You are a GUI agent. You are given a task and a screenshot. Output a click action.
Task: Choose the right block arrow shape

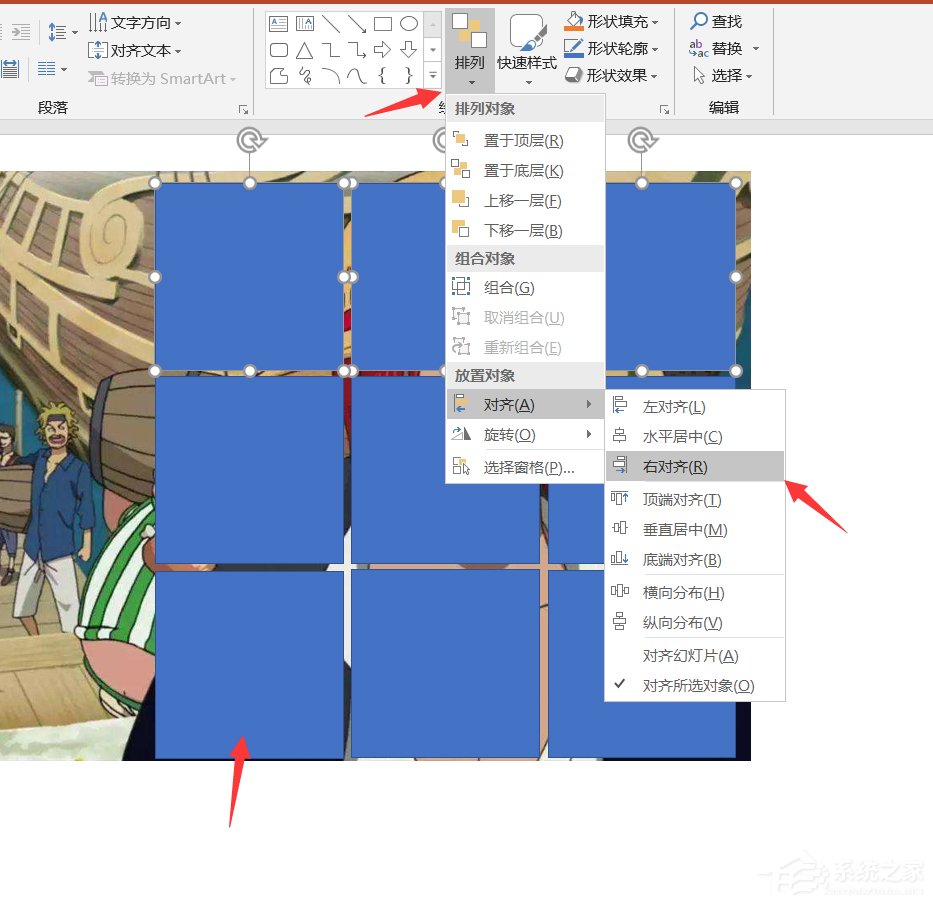383,50
